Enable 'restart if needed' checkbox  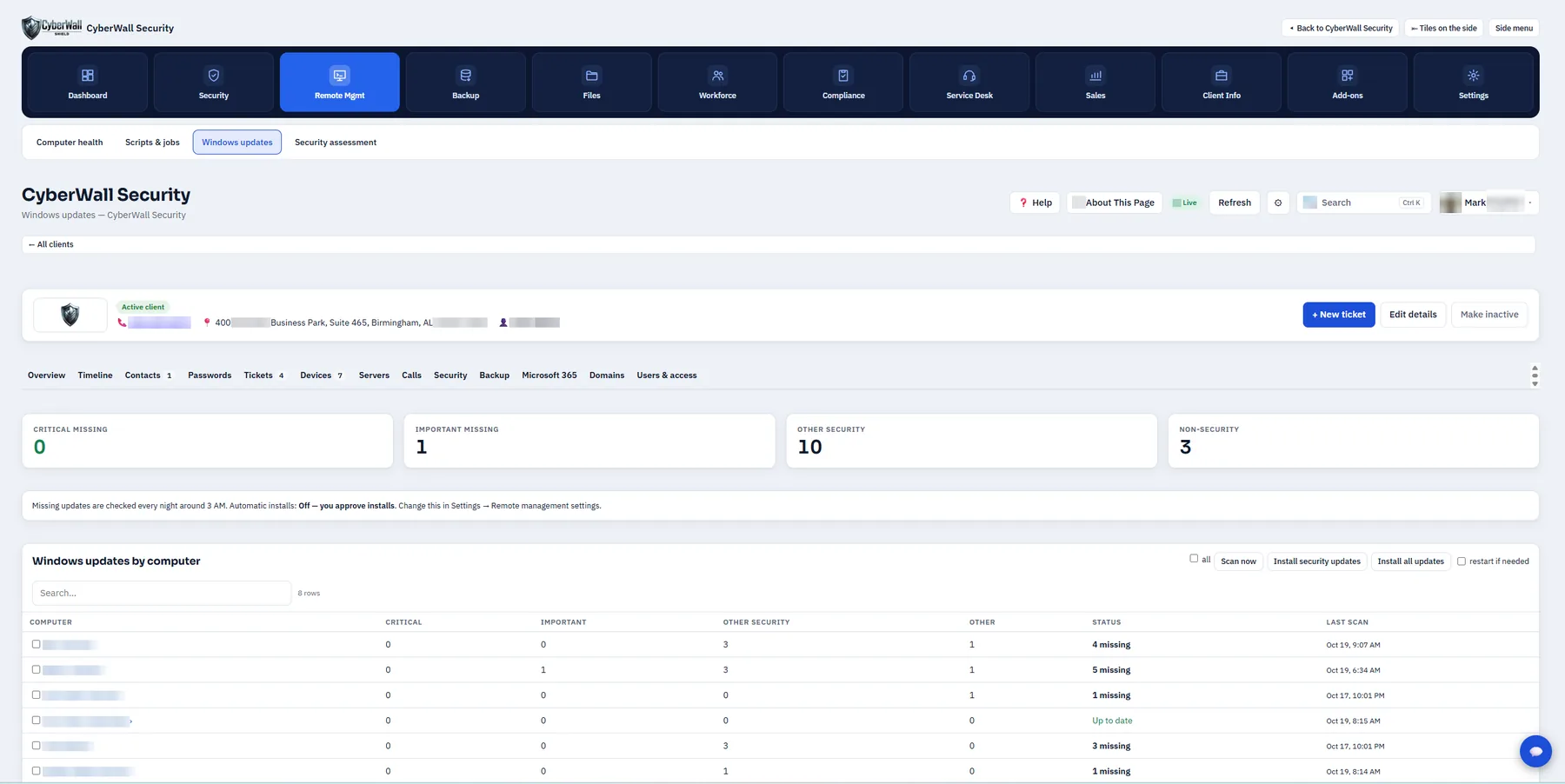click(x=1462, y=561)
